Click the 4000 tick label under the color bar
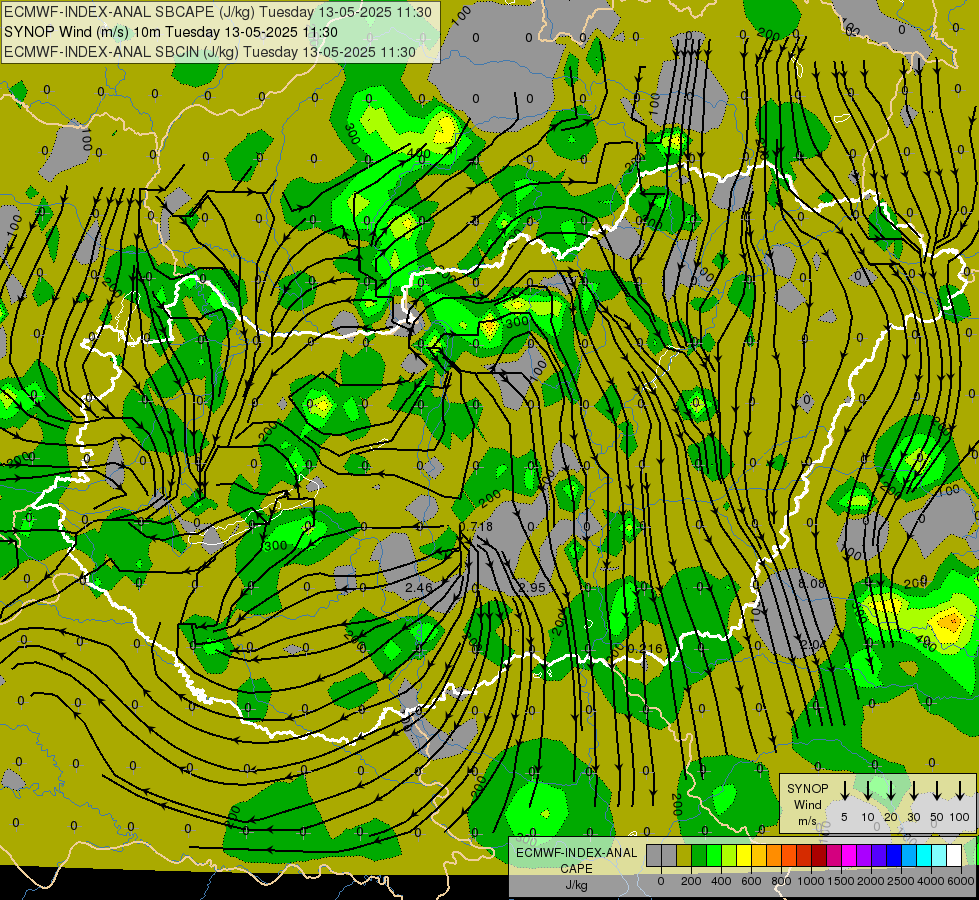 click(931, 881)
